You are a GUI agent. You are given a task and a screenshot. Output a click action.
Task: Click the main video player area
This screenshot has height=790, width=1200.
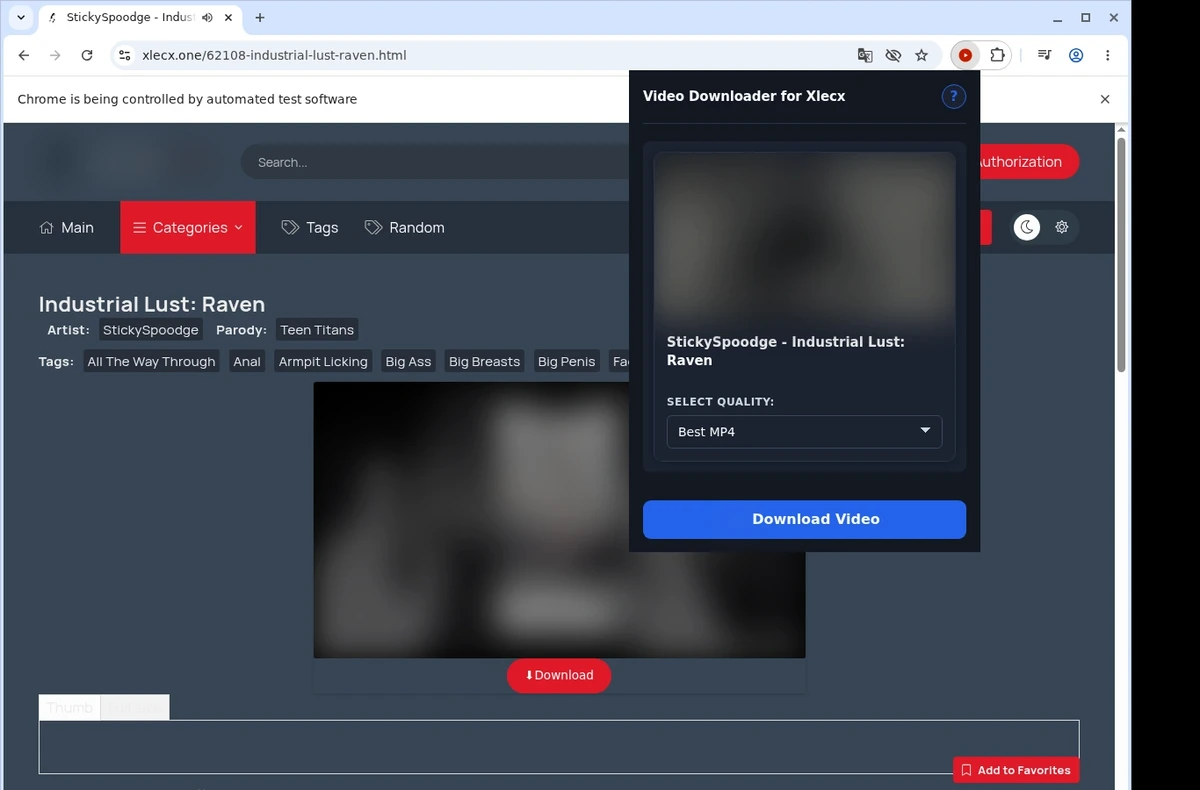coord(559,520)
